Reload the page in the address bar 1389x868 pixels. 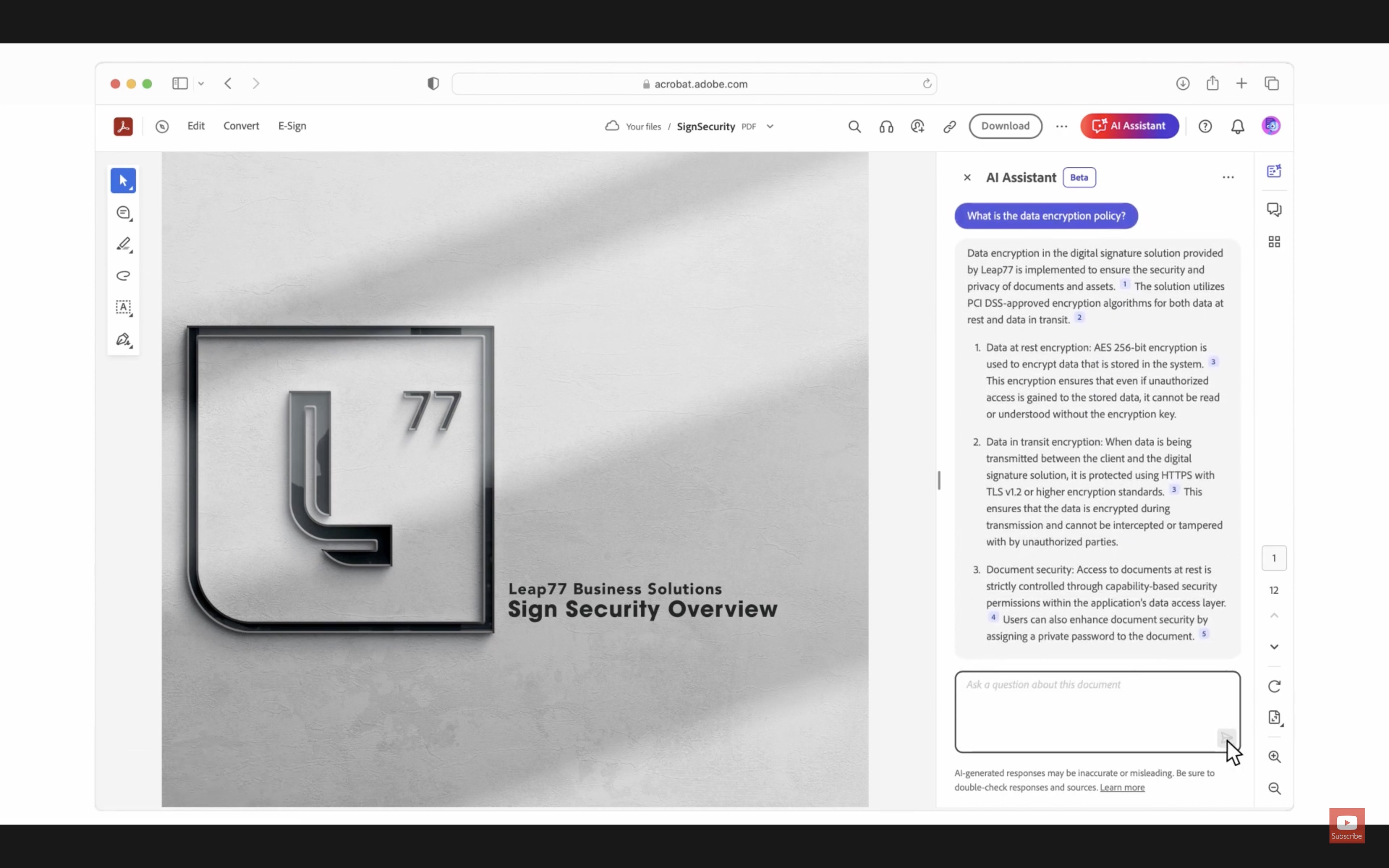pyautogui.click(x=927, y=84)
